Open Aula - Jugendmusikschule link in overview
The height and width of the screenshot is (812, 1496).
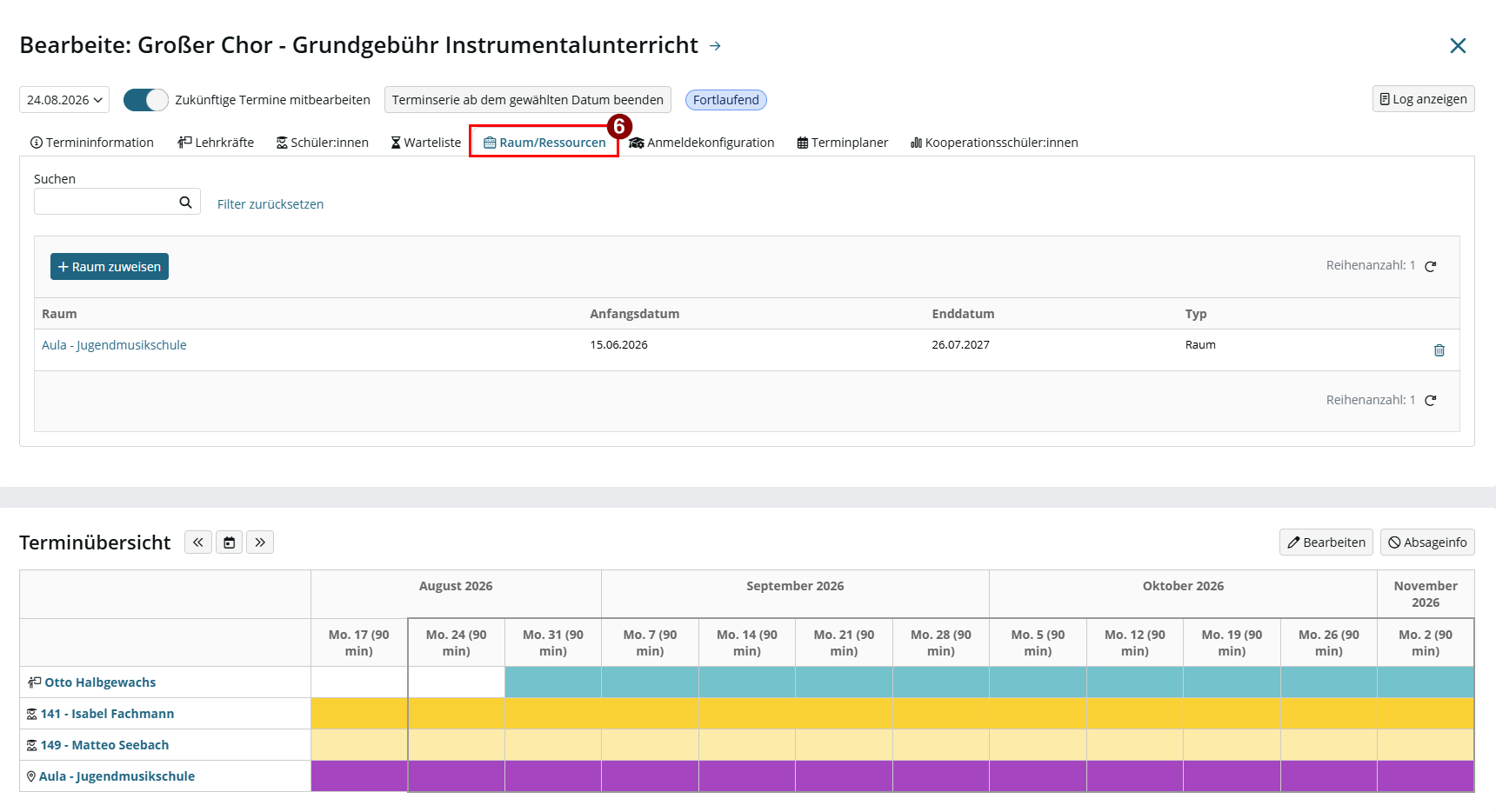(x=117, y=776)
